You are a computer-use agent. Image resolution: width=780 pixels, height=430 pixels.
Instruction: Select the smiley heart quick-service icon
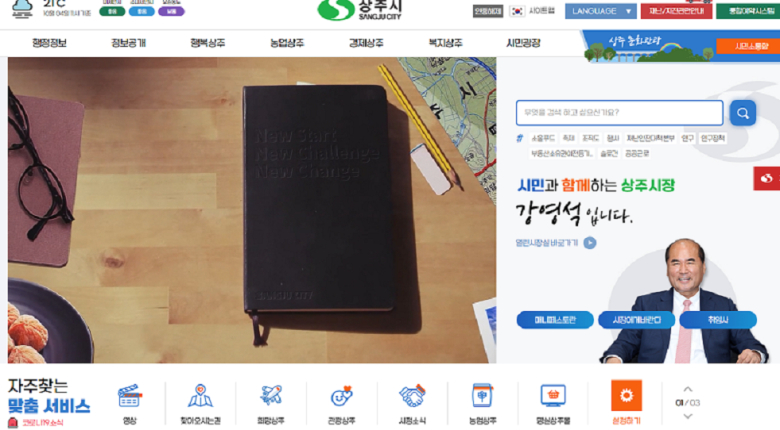coord(341,396)
